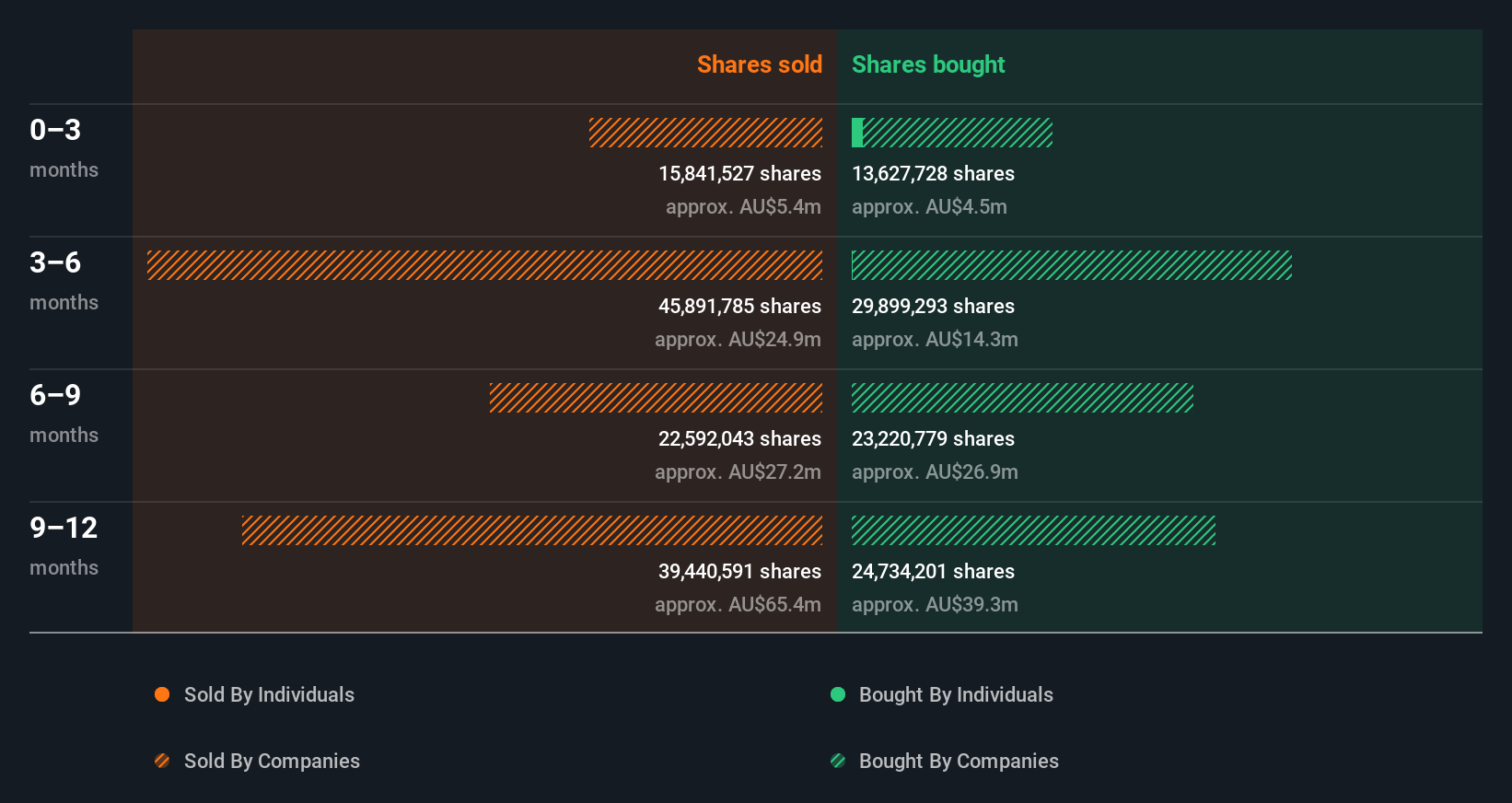Click the approx. AU$5.4m text
1512x803 pixels.
coord(743,206)
